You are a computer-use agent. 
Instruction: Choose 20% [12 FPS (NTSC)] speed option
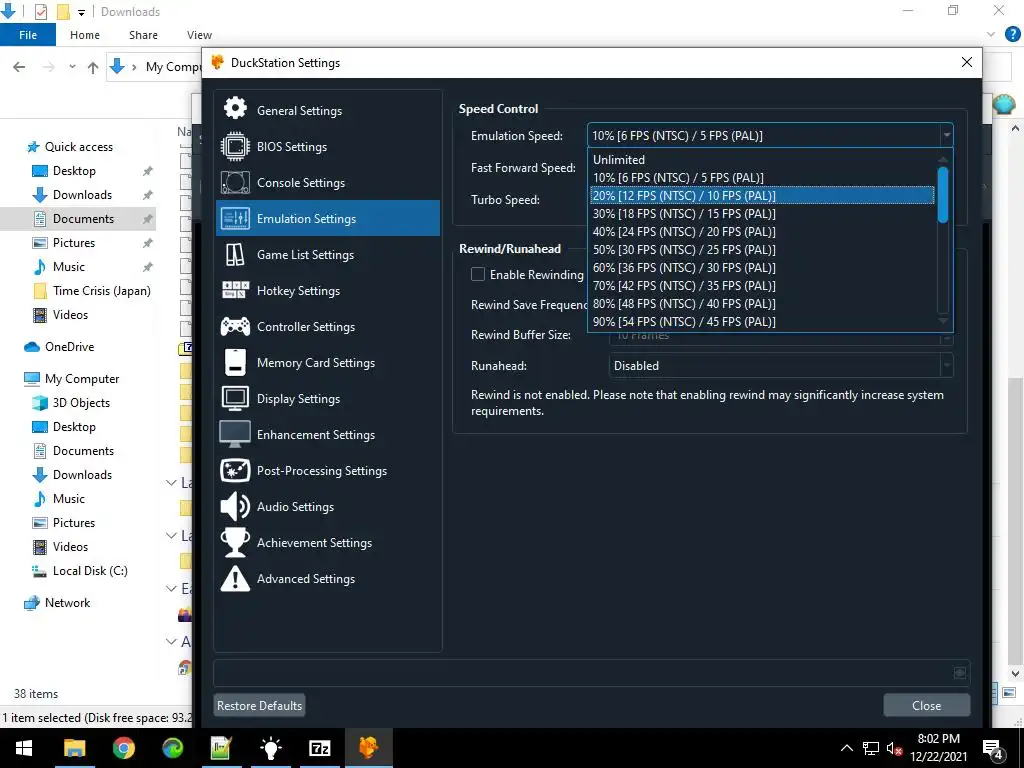(763, 195)
